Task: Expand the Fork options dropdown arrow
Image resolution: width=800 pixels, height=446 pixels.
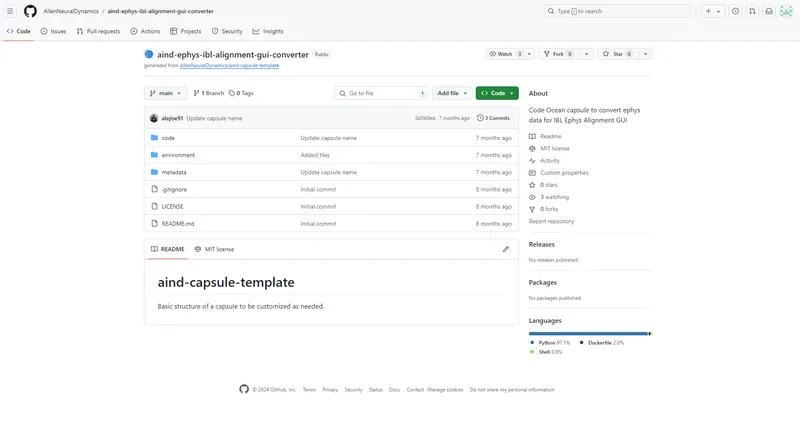Action: coord(586,54)
